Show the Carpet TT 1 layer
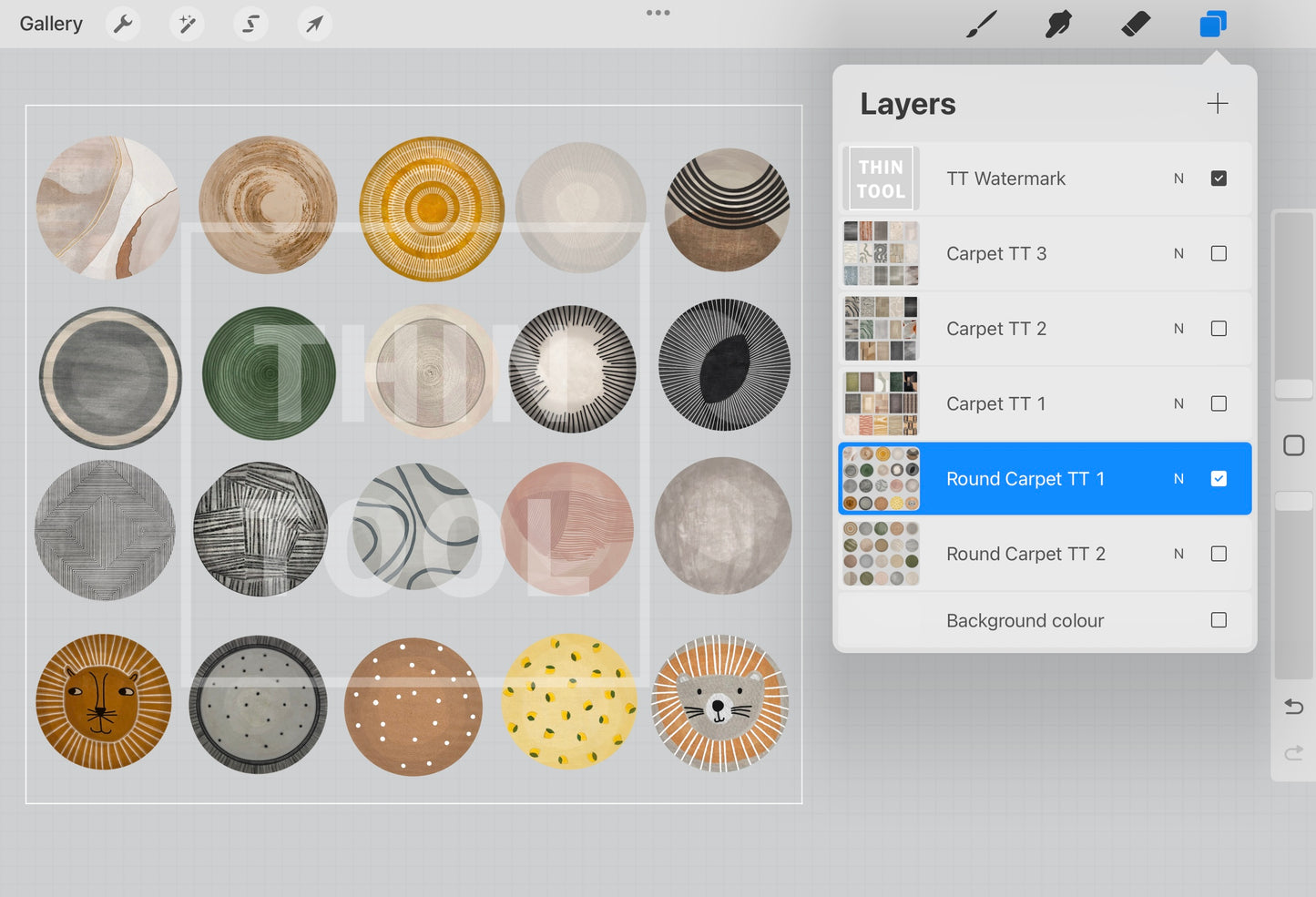Viewport: 1316px width, 897px height. point(1219,403)
